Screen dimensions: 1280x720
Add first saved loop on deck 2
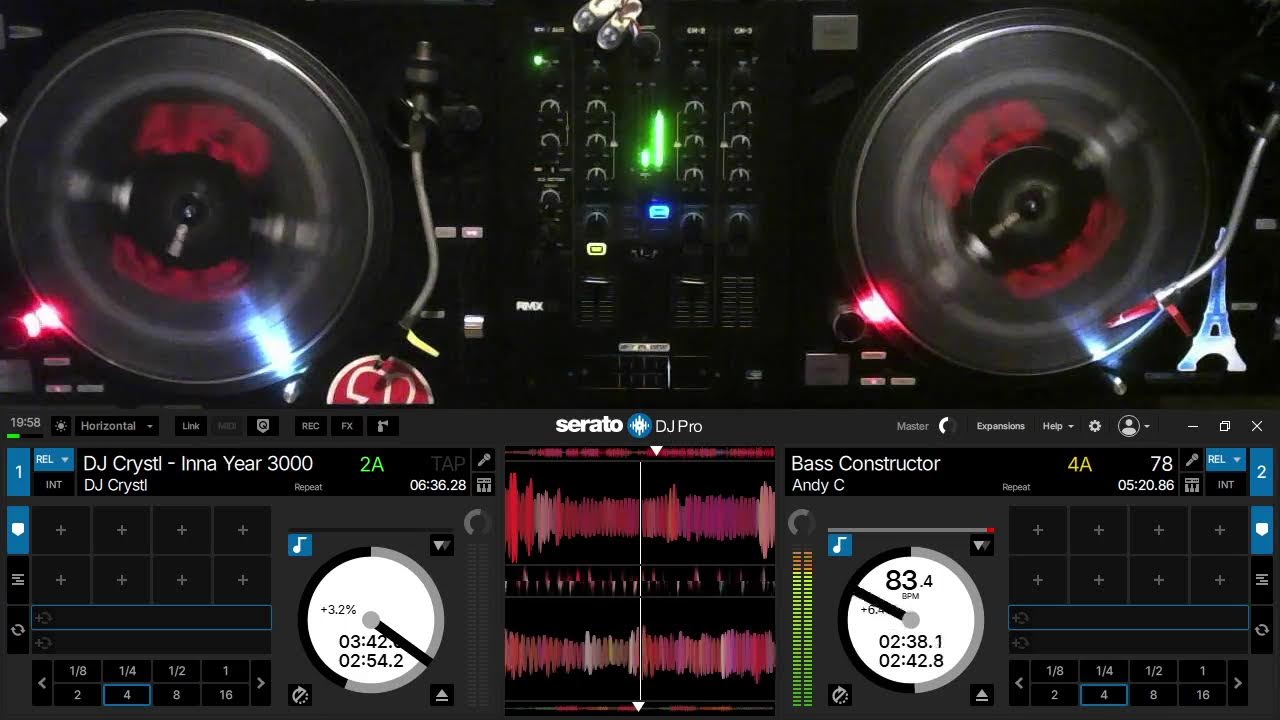(x=1128, y=618)
